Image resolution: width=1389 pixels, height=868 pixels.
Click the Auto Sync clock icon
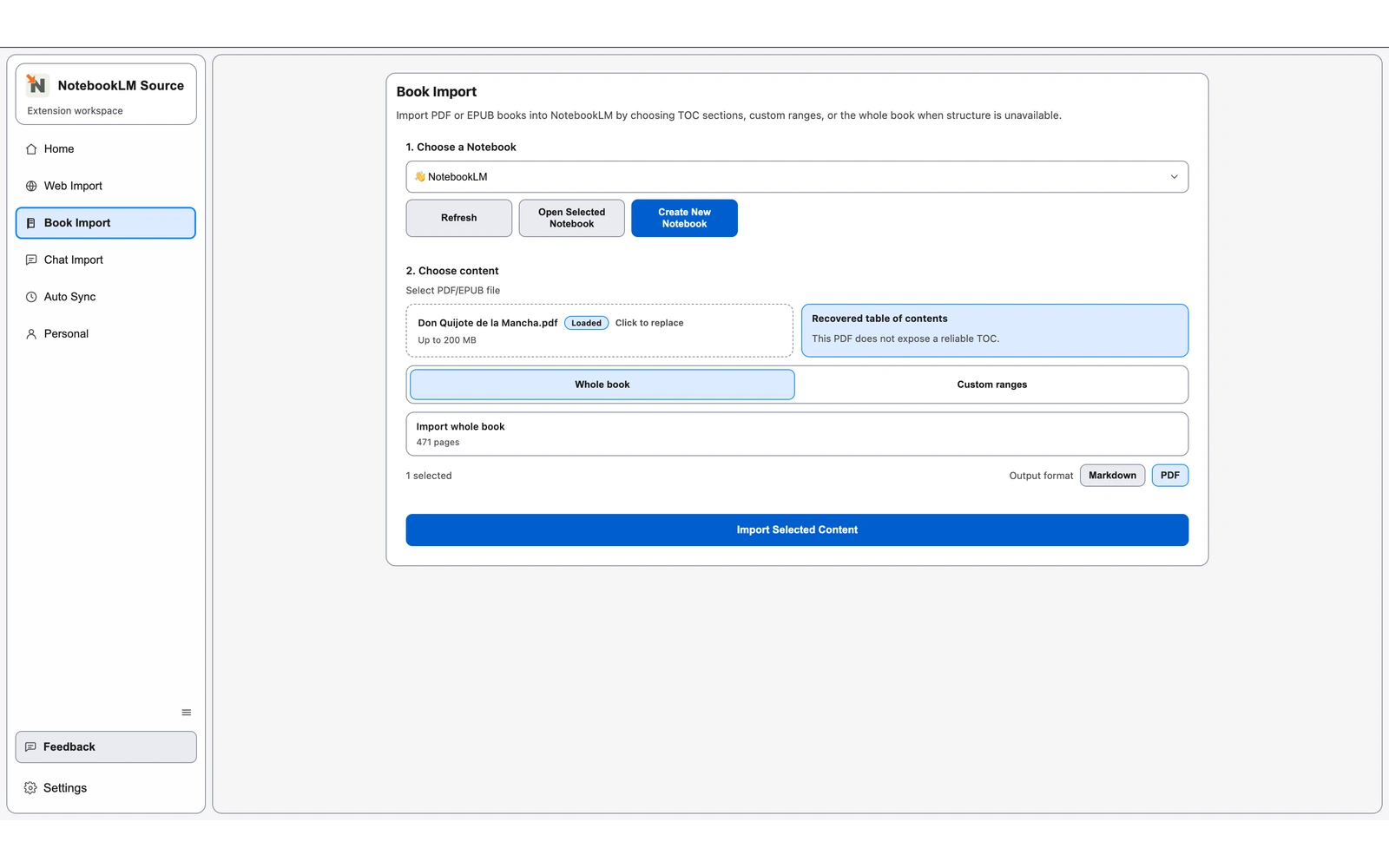tap(31, 297)
